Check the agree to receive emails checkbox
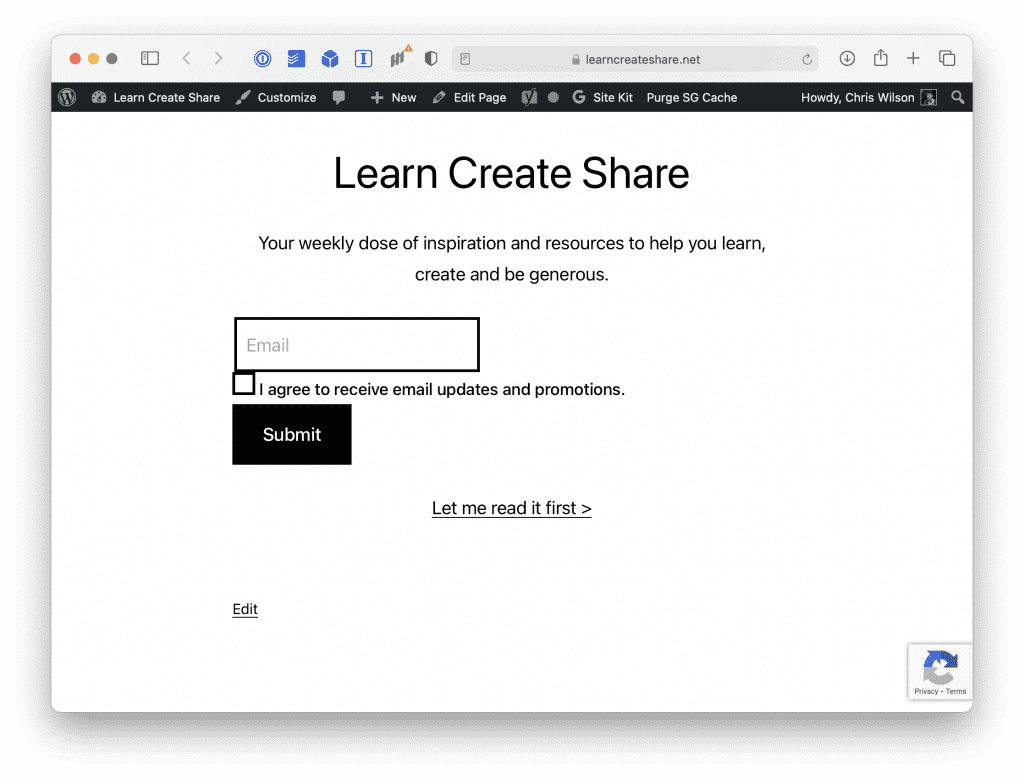Screen dimensions: 1024x780 244,383
